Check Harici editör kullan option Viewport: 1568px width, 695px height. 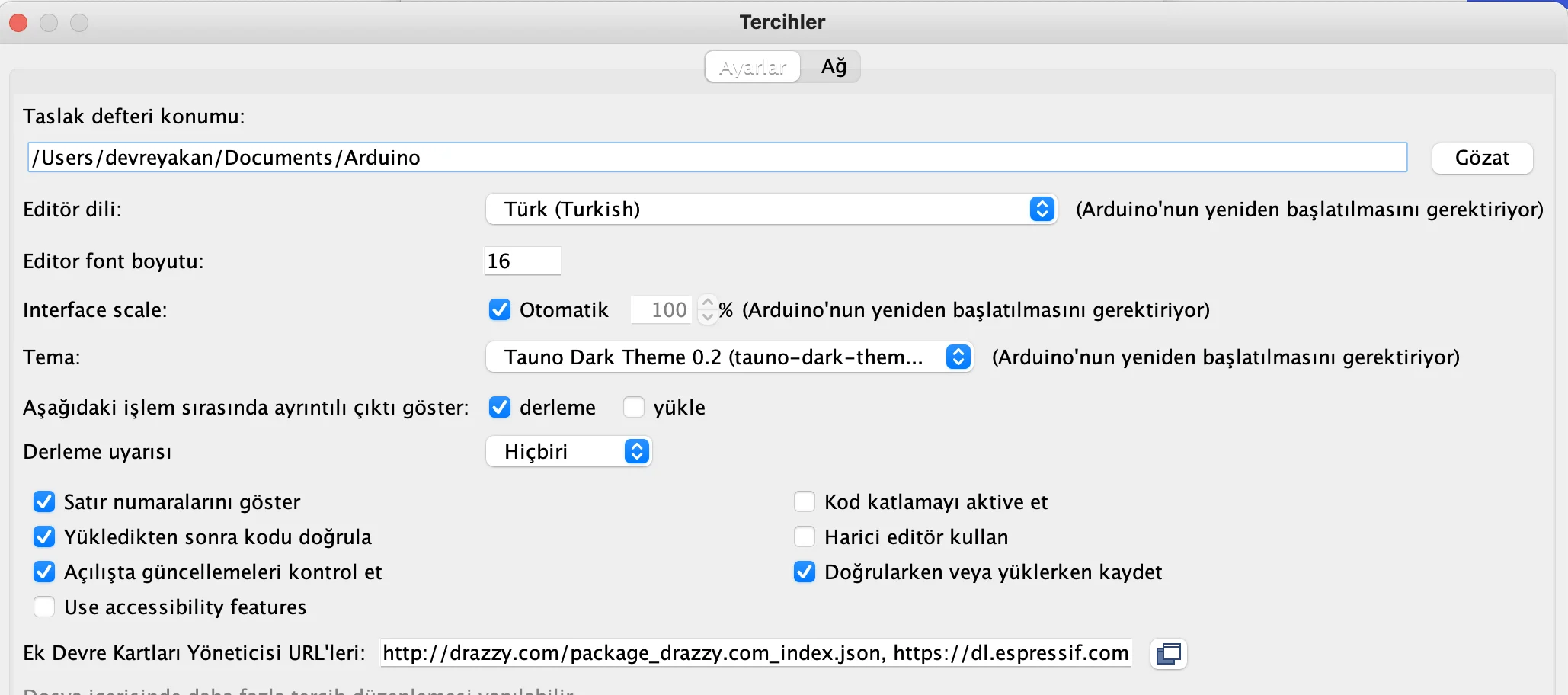pos(805,536)
